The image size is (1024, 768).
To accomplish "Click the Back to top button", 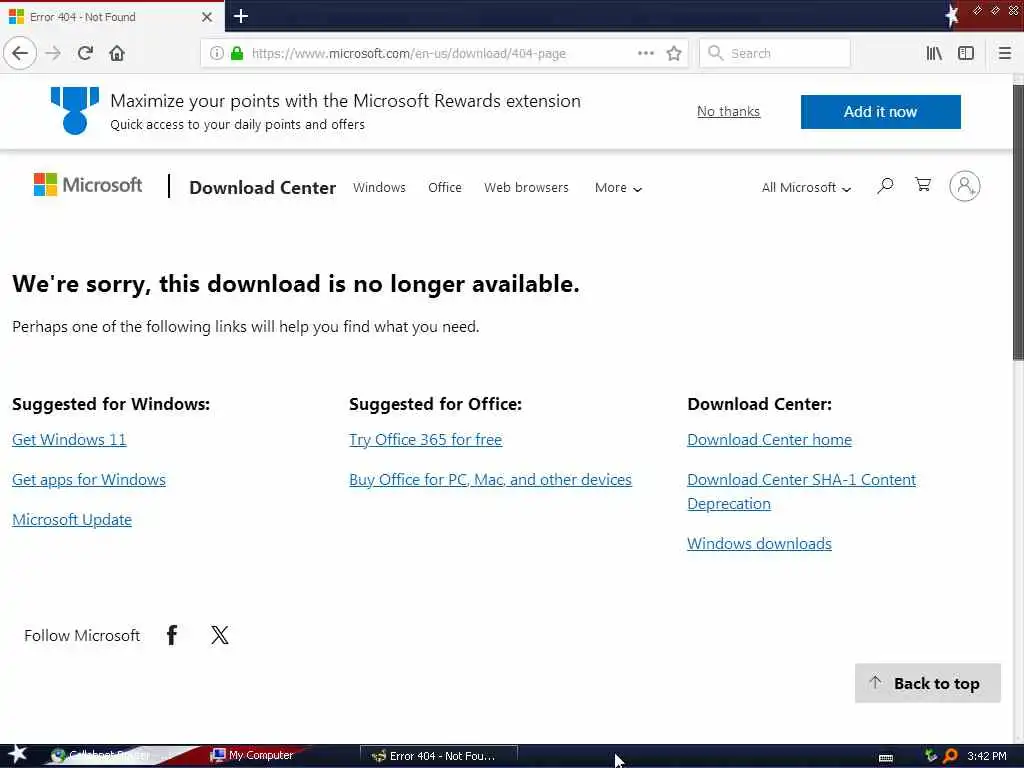I will click(927, 683).
